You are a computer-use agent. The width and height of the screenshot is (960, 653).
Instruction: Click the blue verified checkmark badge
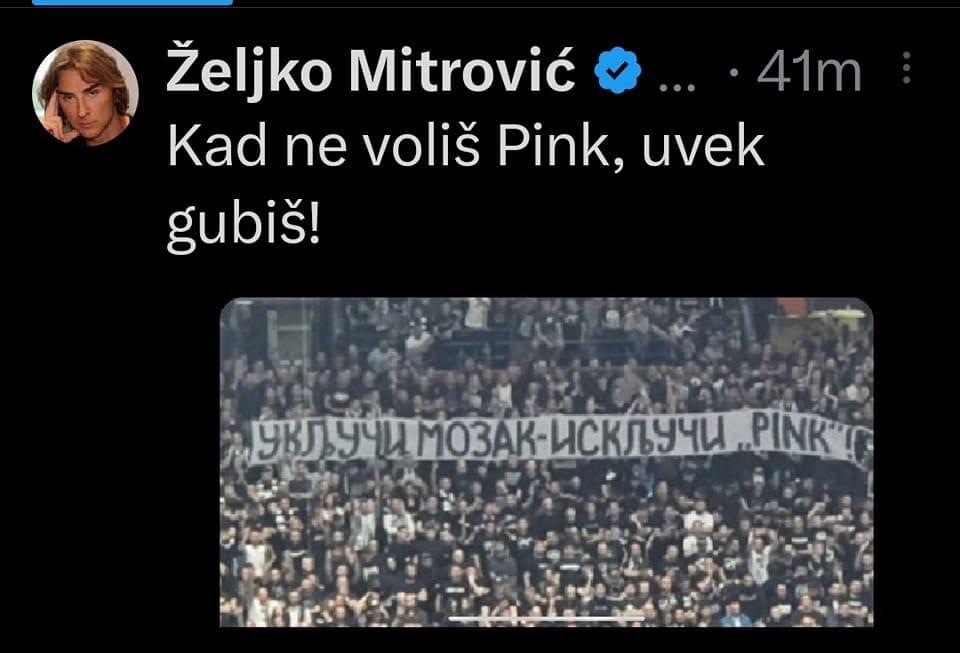(617, 70)
